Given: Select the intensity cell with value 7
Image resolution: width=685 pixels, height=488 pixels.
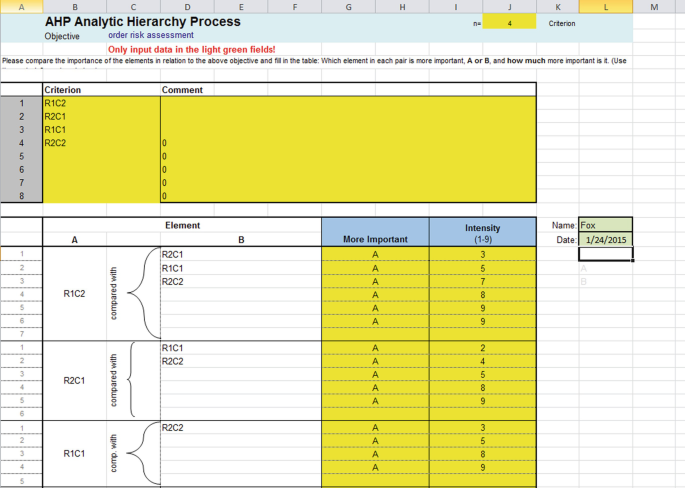Looking at the screenshot, I should click(482, 282).
